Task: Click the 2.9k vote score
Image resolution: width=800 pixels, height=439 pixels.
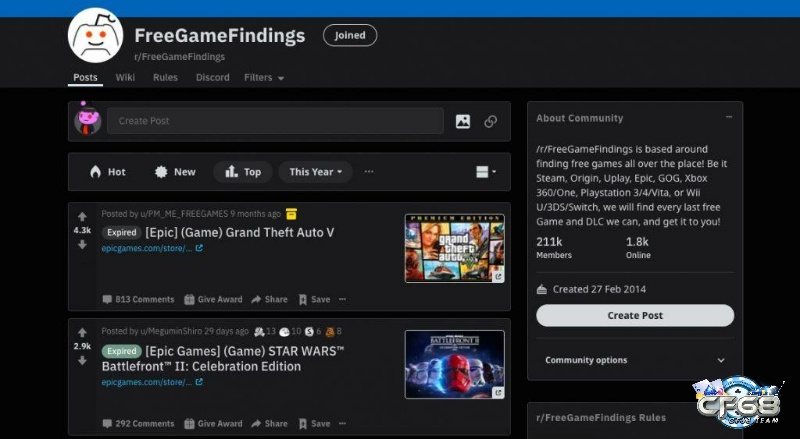Action: coord(82,347)
